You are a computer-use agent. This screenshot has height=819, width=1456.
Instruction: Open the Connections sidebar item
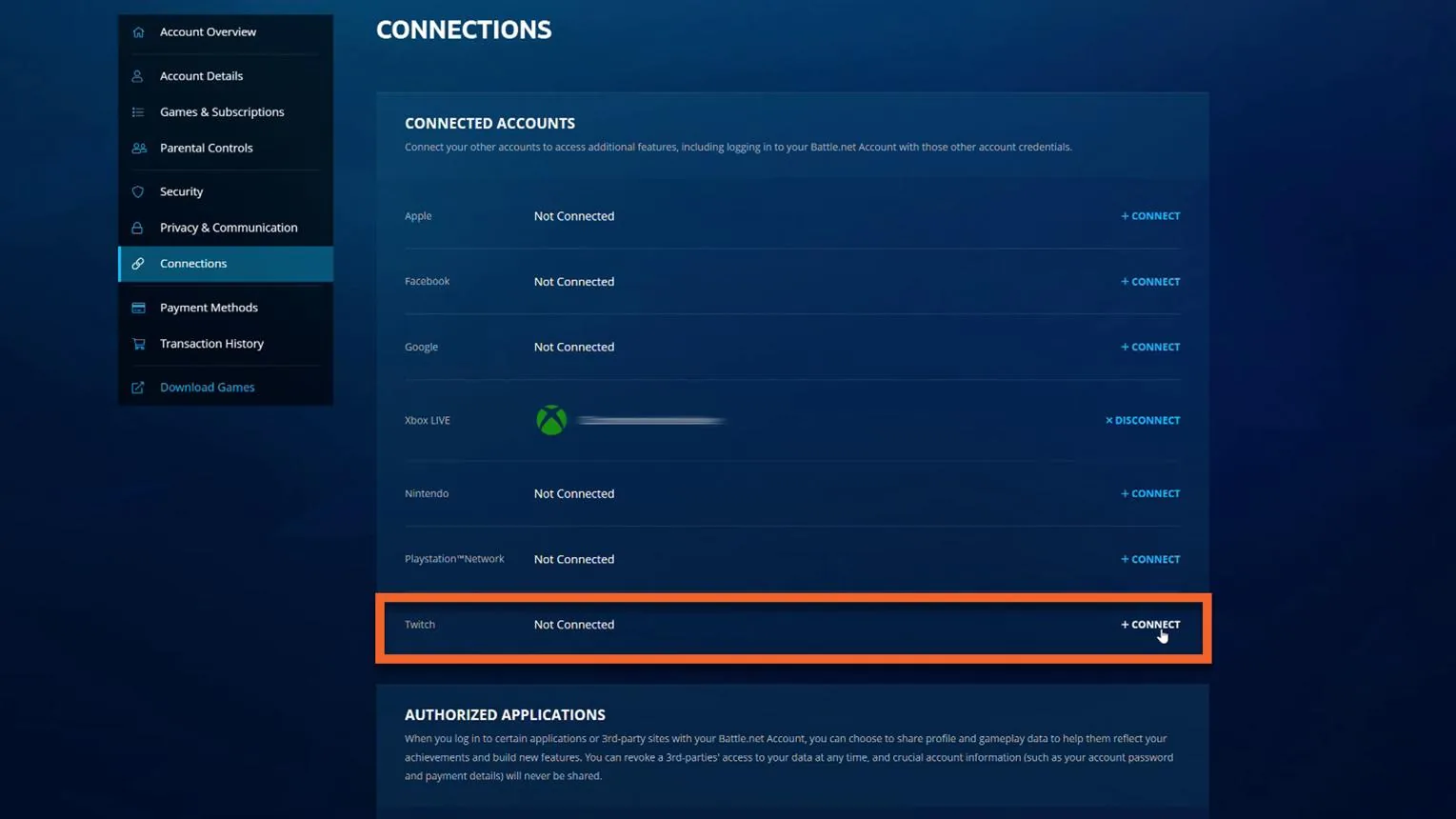pos(226,264)
